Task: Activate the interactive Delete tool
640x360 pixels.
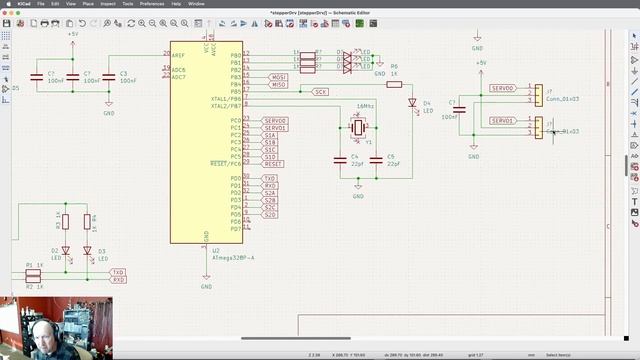Action: click(x=634, y=223)
